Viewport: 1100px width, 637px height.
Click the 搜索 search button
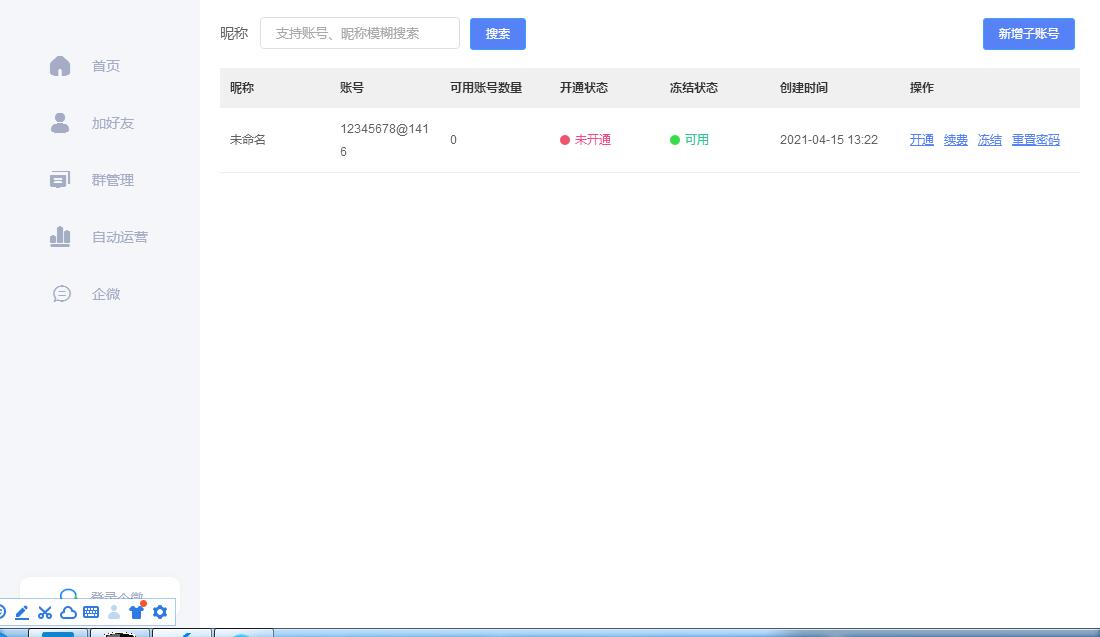pos(497,34)
